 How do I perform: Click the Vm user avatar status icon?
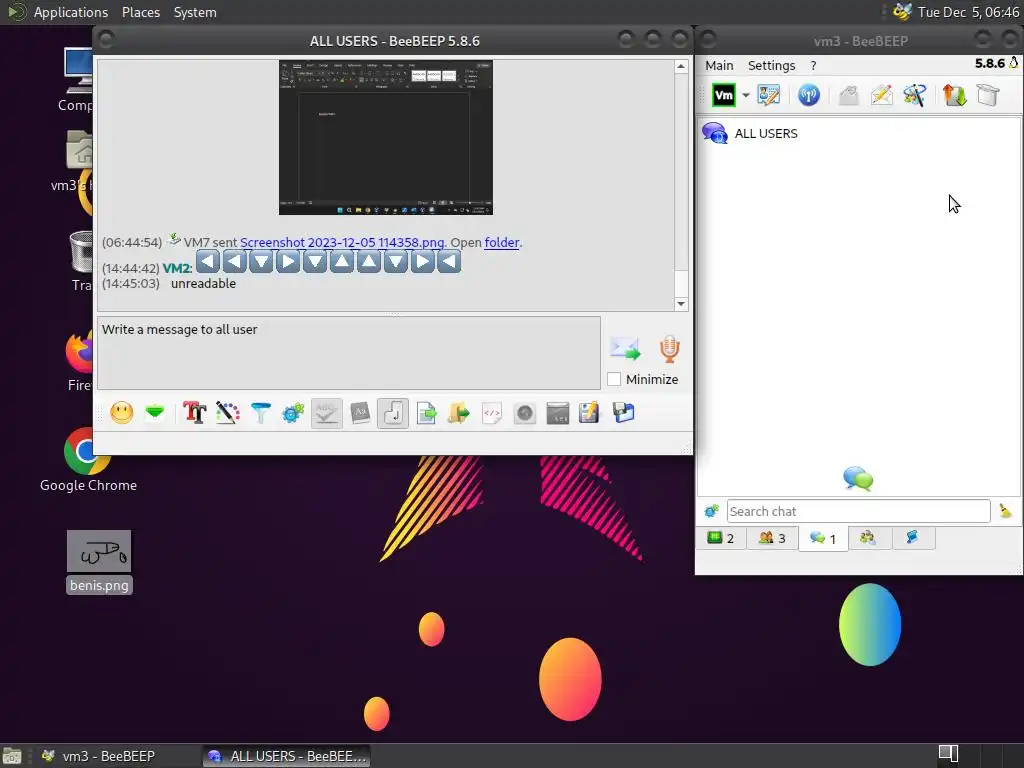pos(724,95)
